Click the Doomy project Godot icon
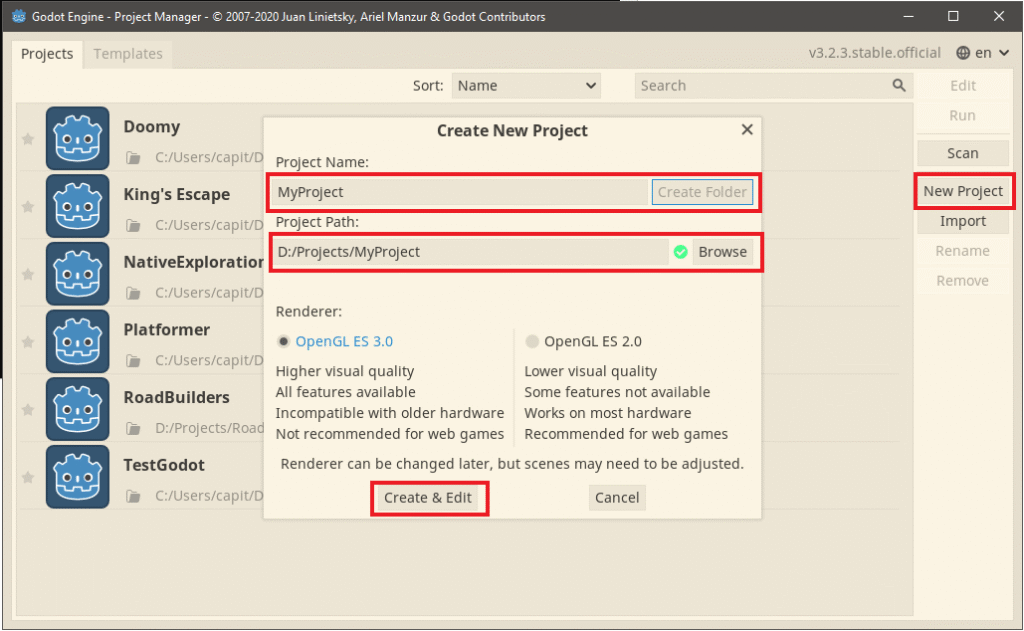 (78, 138)
